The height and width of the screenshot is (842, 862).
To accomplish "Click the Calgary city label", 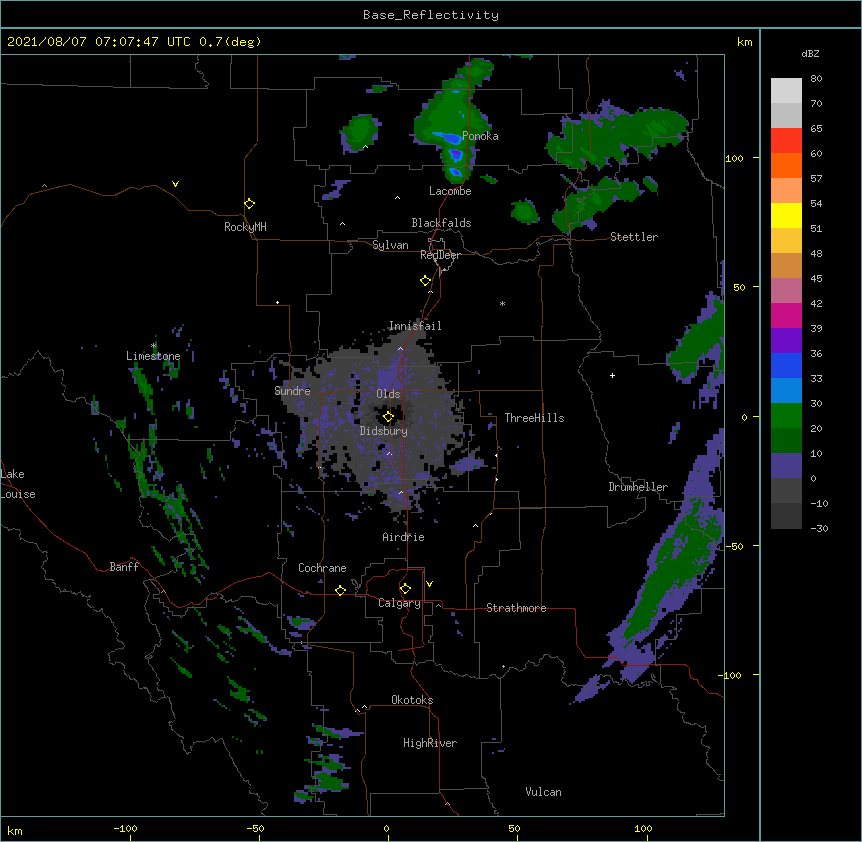I will coord(399,603).
